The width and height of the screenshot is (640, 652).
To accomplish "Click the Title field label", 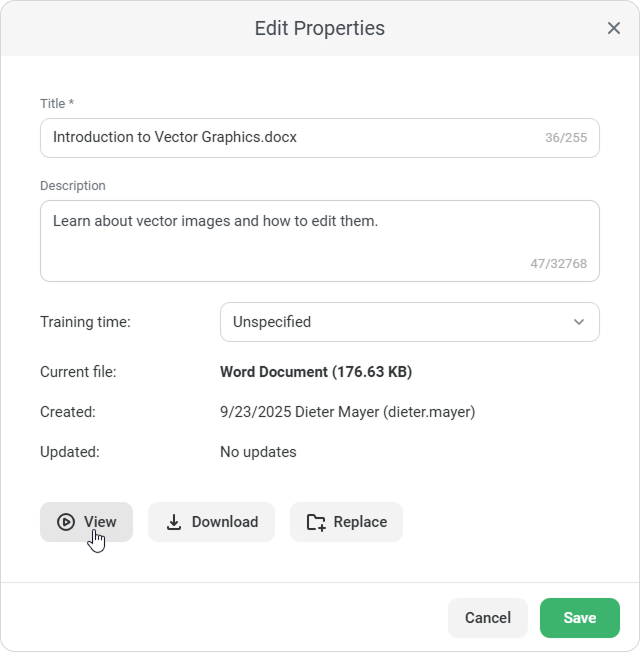I will click(57, 104).
